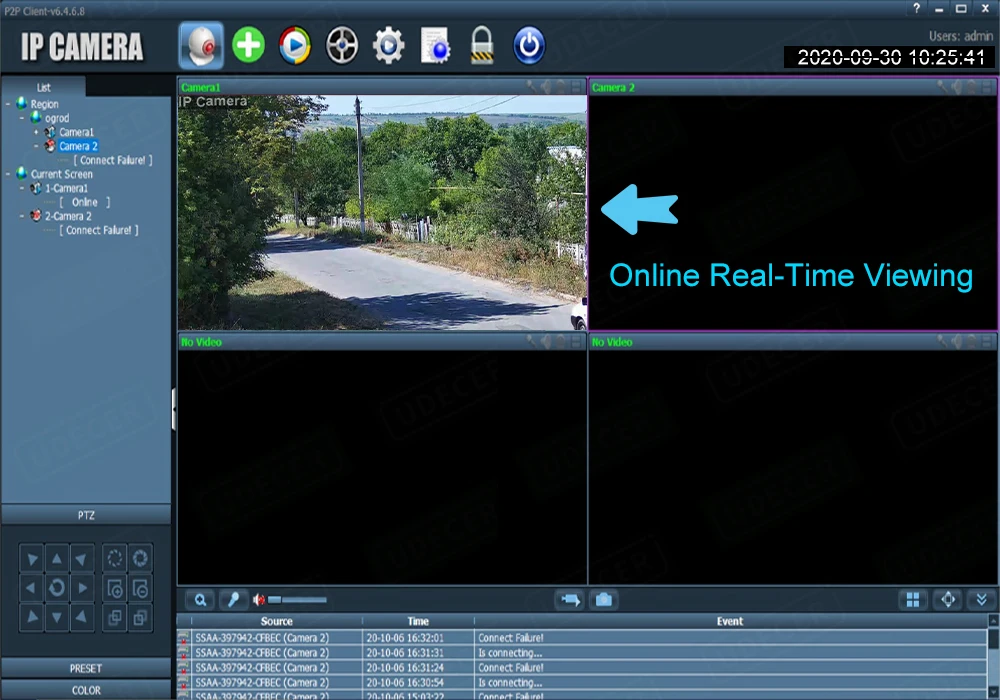The width and height of the screenshot is (1000, 700).
Task: Take a snapshot with the camera icon
Action: tap(603, 600)
